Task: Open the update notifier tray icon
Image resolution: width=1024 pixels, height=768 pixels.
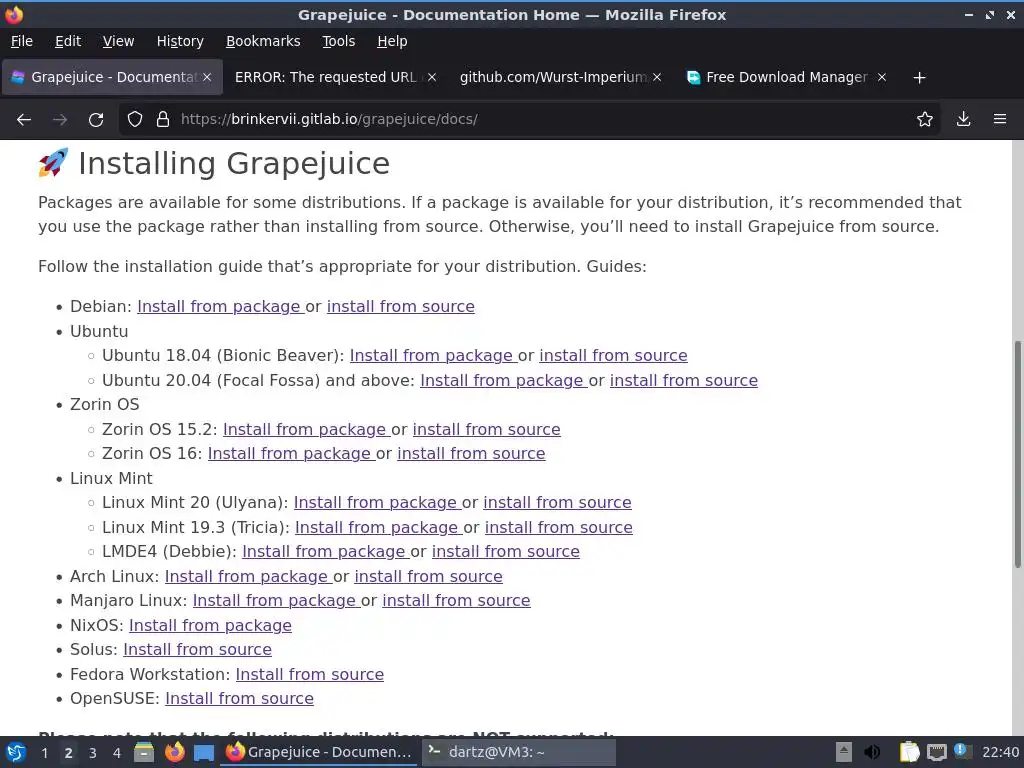Action: point(962,751)
